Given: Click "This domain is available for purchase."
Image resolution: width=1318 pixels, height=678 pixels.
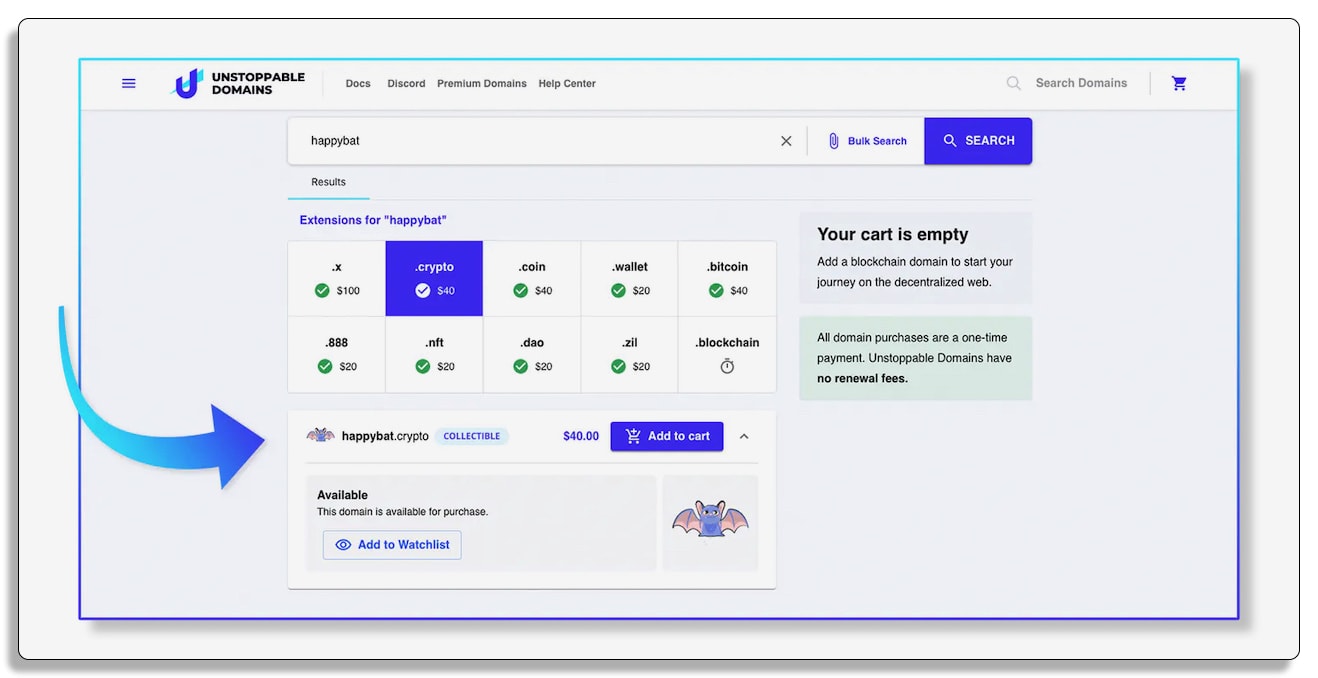Looking at the screenshot, I should (x=402, y=512).
